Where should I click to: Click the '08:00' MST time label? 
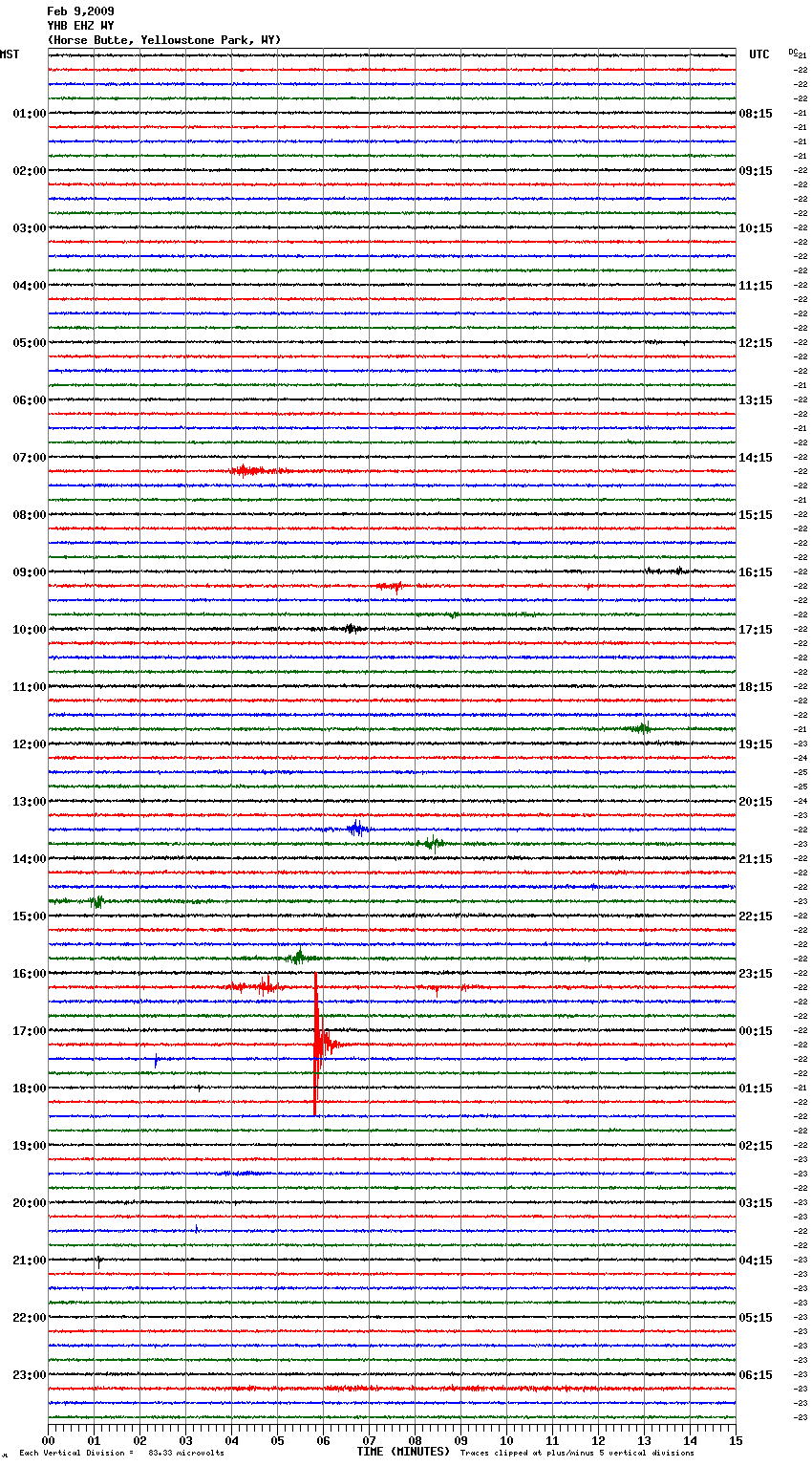30,515
